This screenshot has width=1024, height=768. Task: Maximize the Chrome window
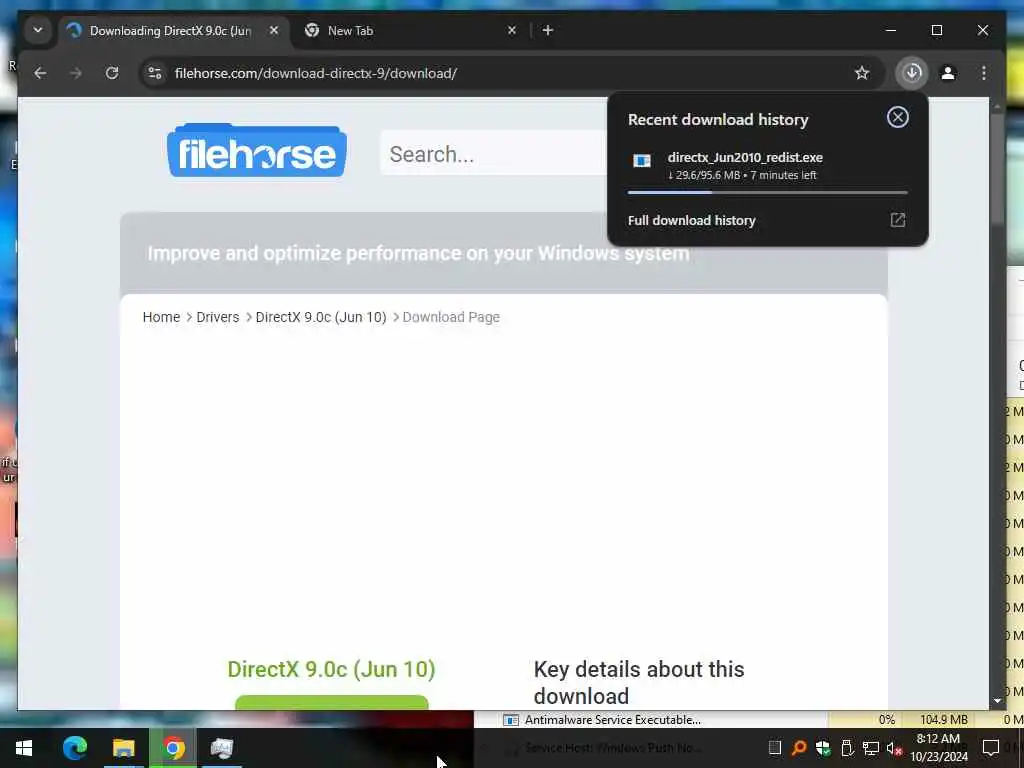(936, 30)
